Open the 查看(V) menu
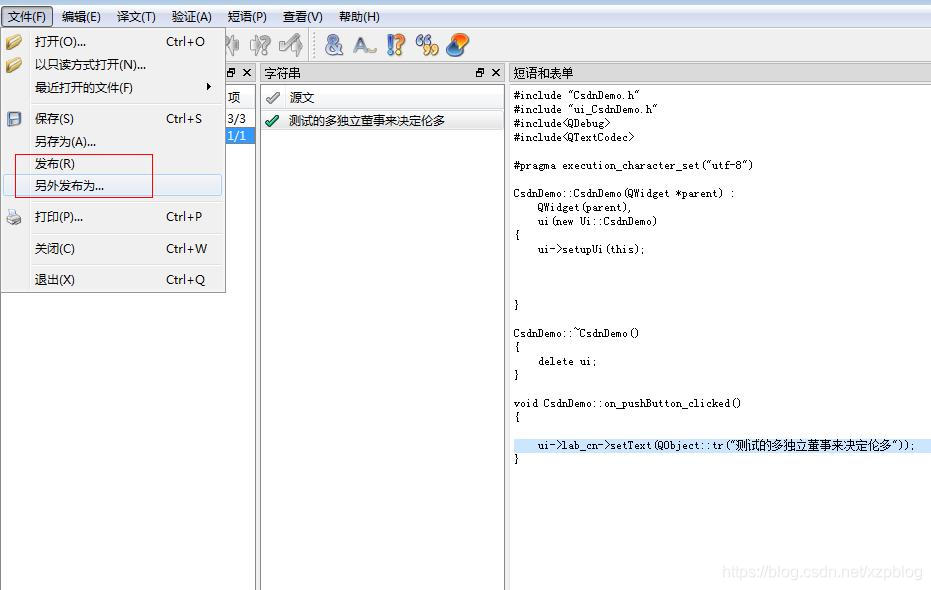 (303, 17)
